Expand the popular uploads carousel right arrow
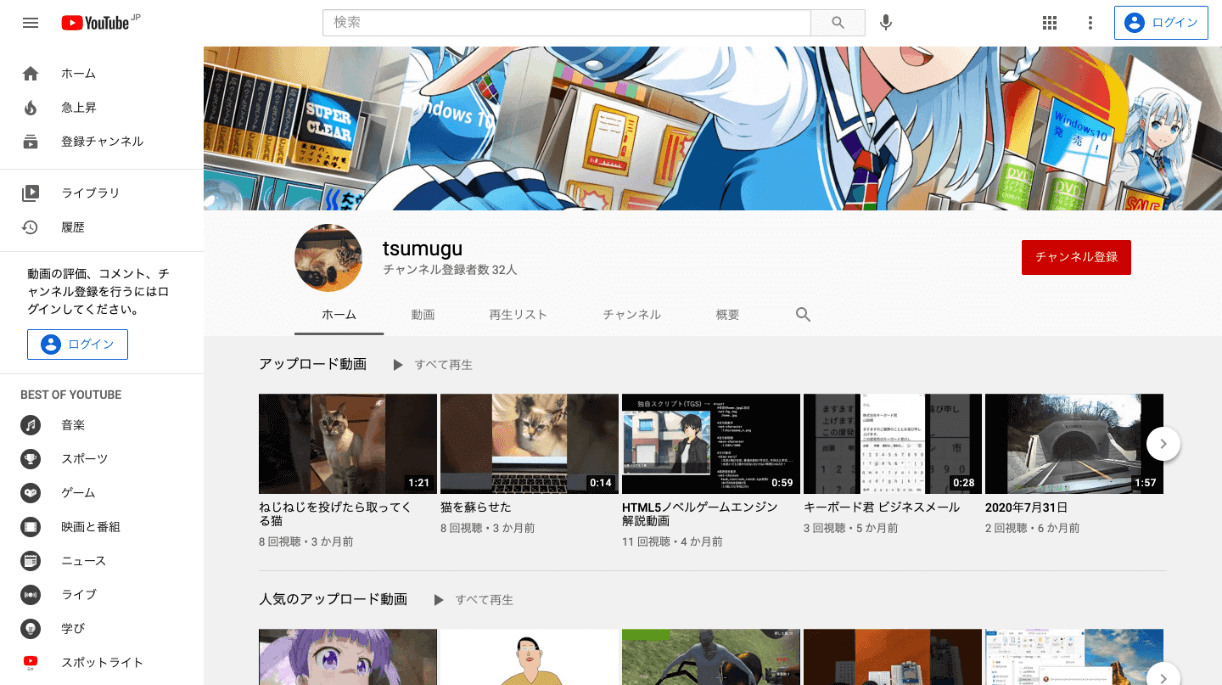 pos(1163,678)
